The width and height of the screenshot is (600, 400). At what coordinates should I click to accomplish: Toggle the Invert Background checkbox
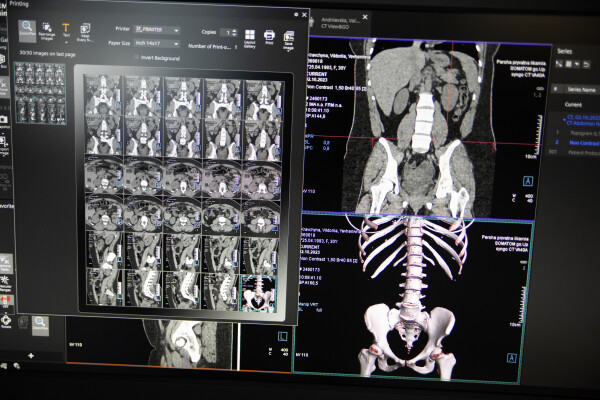pos(137,57)
